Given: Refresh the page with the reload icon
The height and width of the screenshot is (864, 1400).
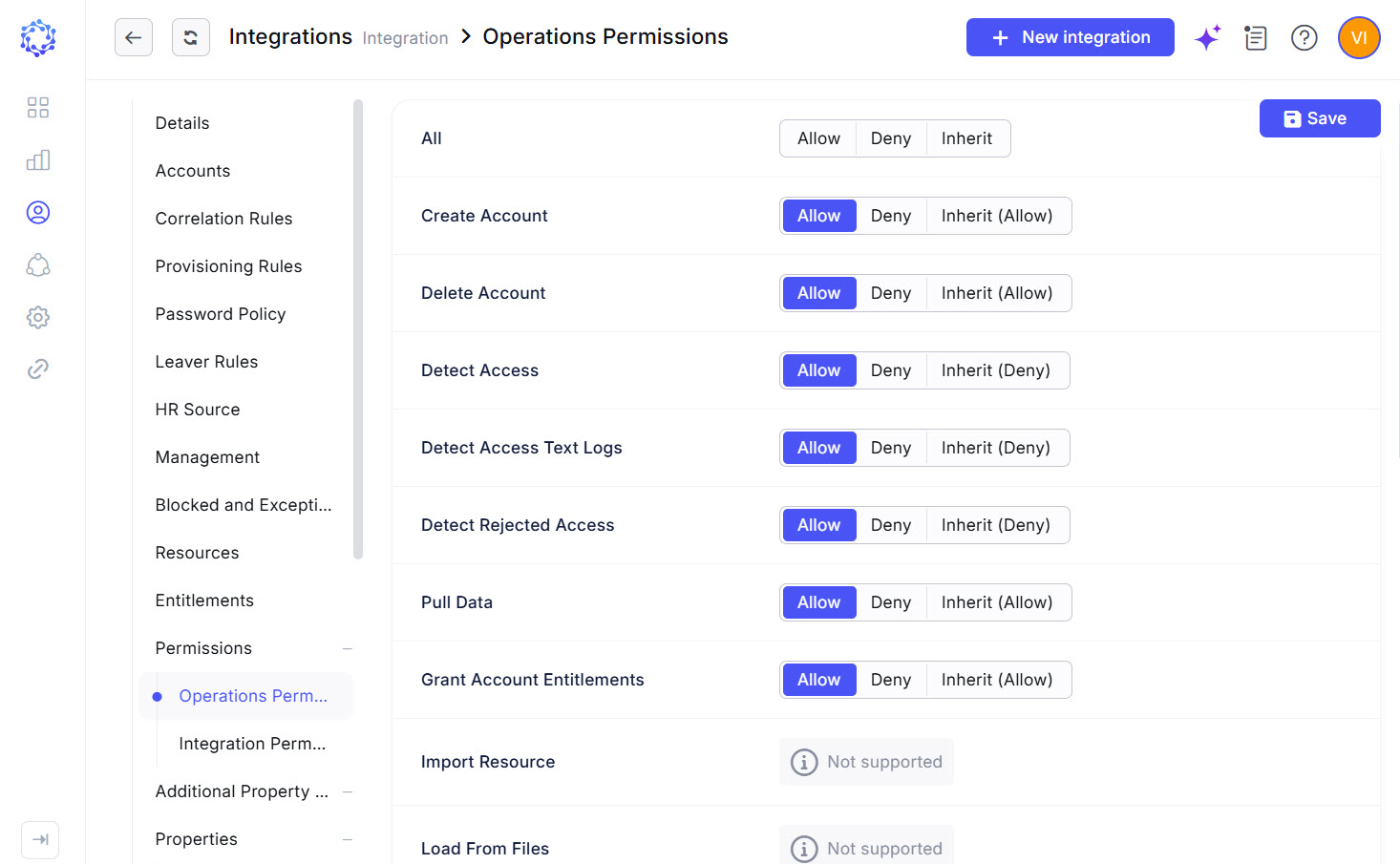Looking at the screenshot, I should pyautogui.click(x=191, y=37).
